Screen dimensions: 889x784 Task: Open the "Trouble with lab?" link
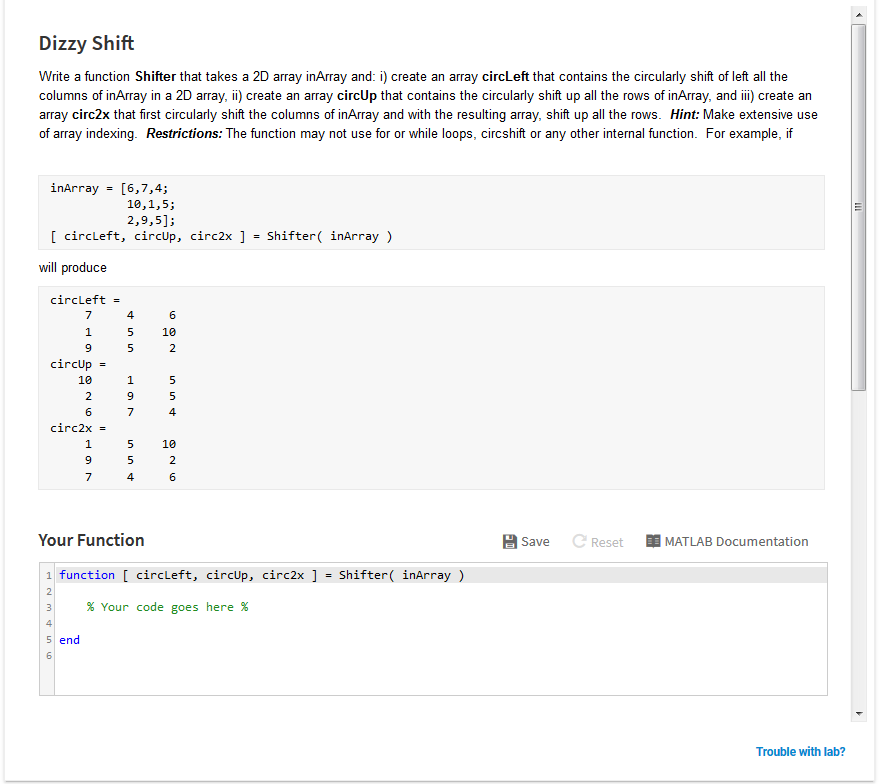800,752
